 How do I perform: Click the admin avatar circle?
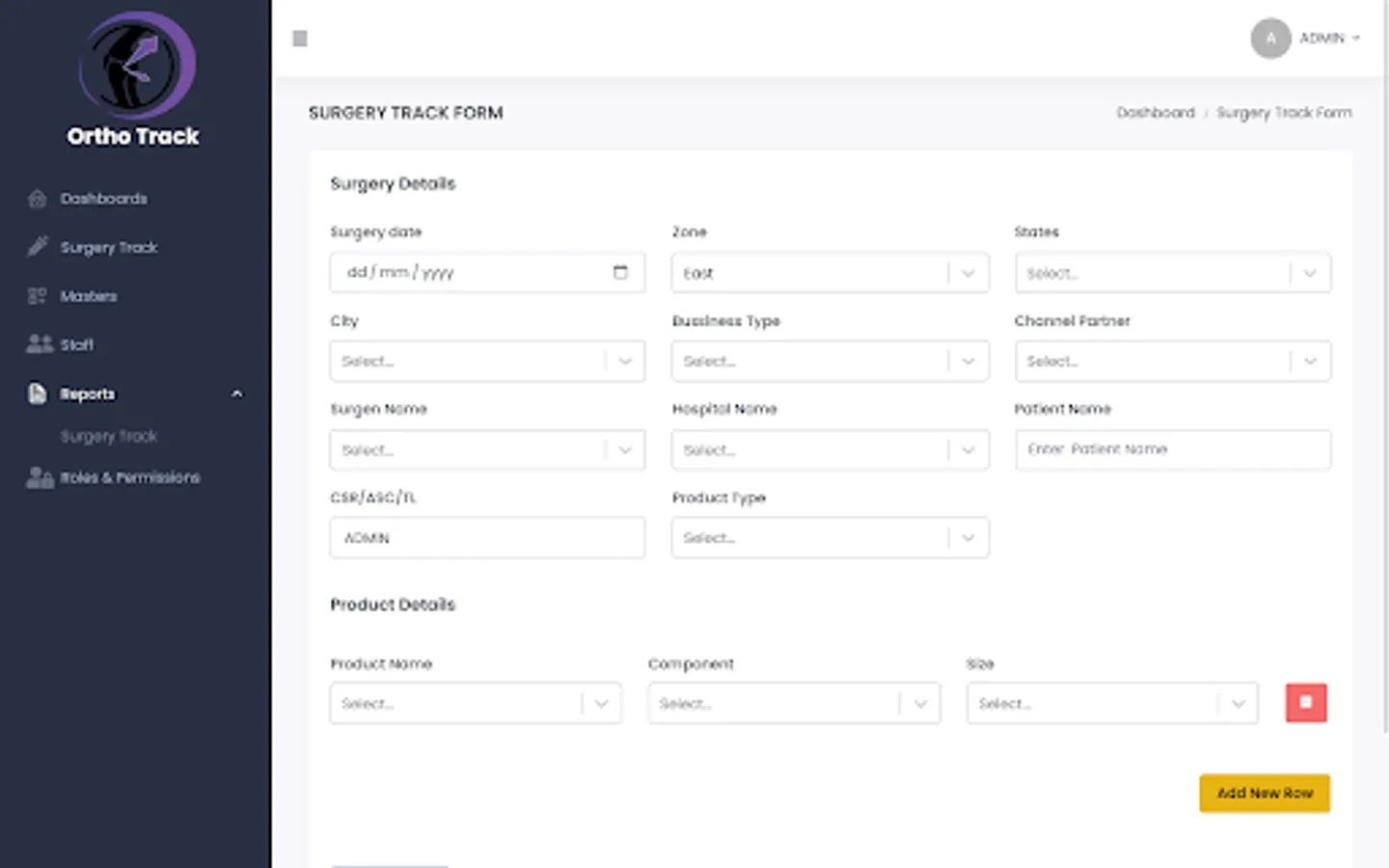click(1270, 39)
